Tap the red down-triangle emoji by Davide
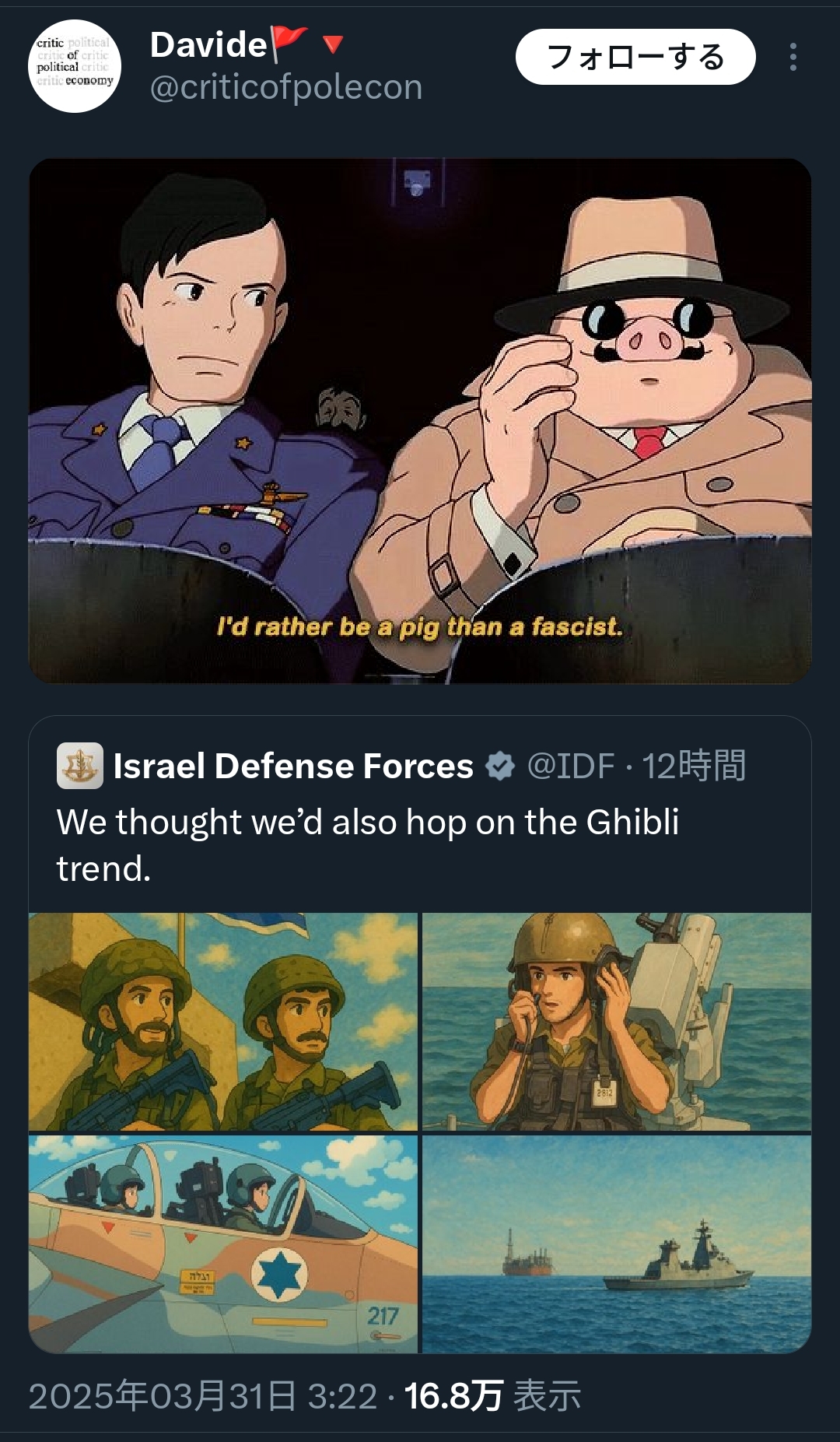This screenshot has height=1442, width=840. (x=333, y=44)
